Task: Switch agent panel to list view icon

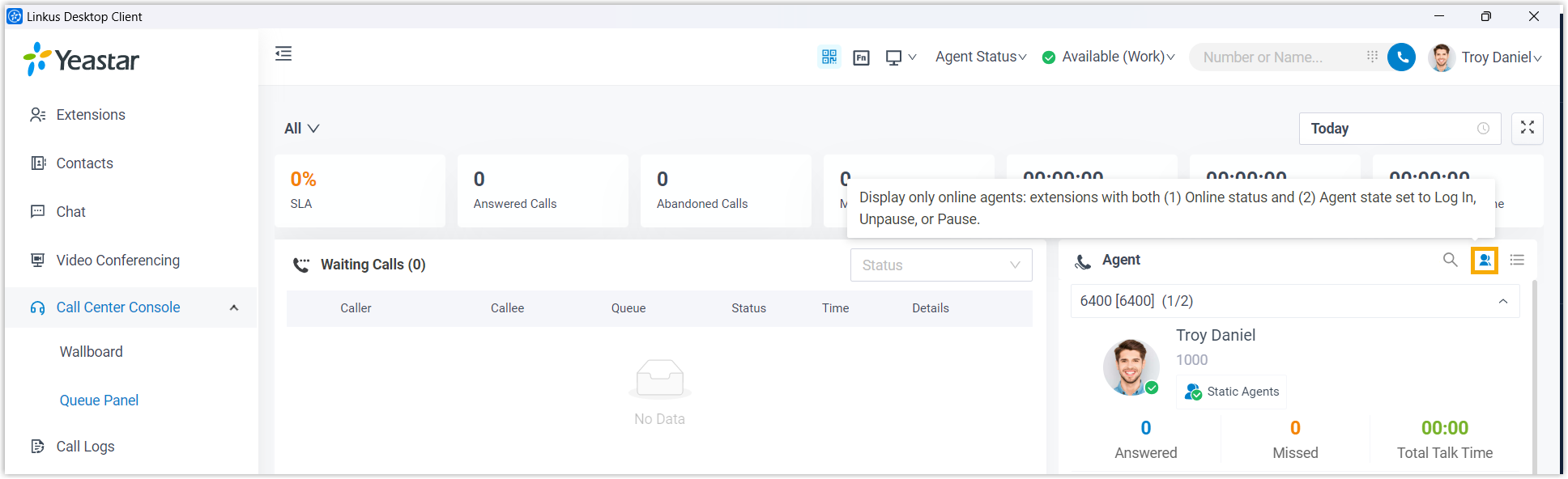Action: point(1517,260)
